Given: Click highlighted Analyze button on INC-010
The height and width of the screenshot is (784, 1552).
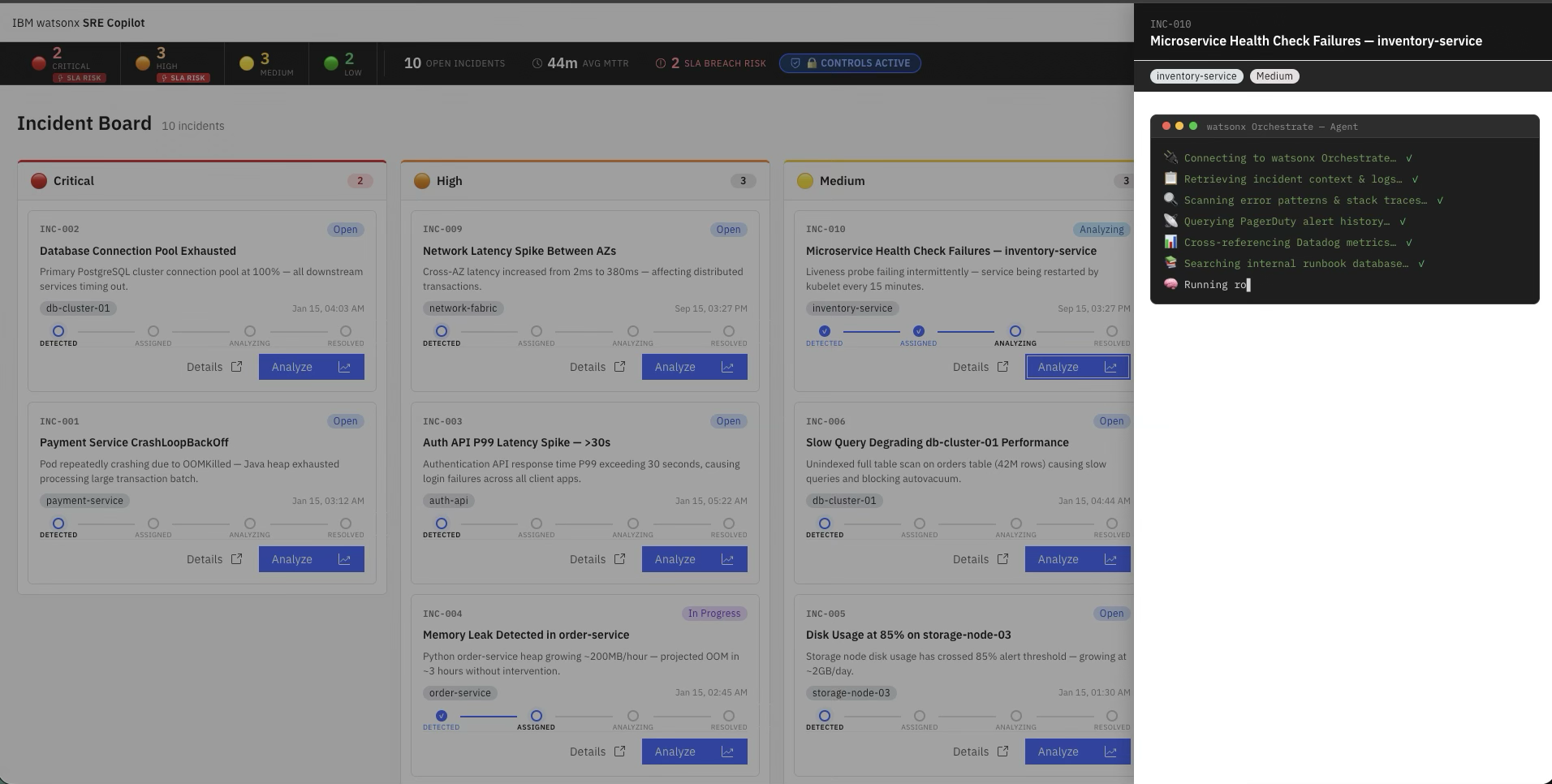Looking at the screenshot, I should click(1077, 367).
